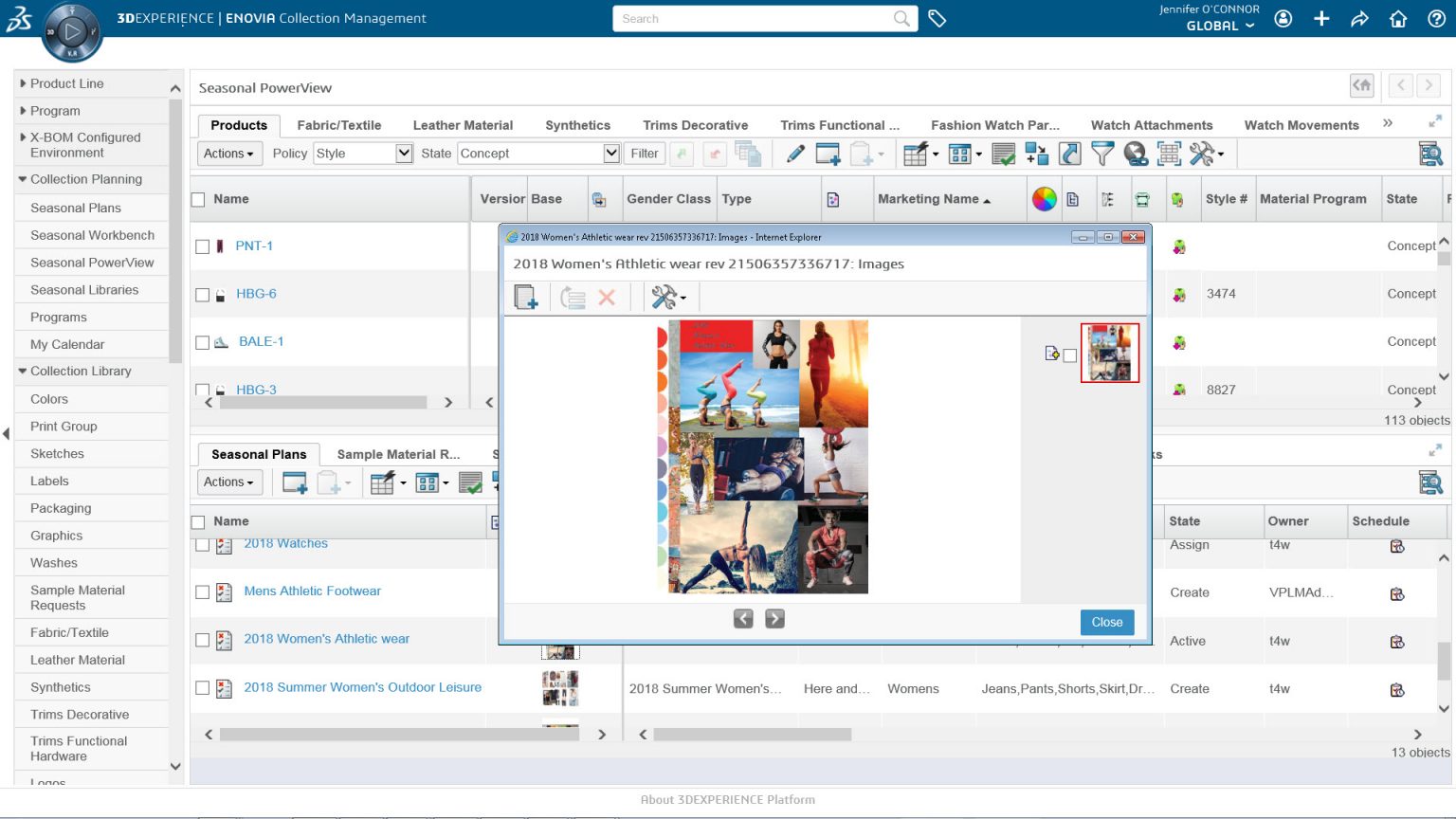Collapse the Collection Planning tree section
The height and width of the screenshot is (819, 1456).
click(23, 179)
